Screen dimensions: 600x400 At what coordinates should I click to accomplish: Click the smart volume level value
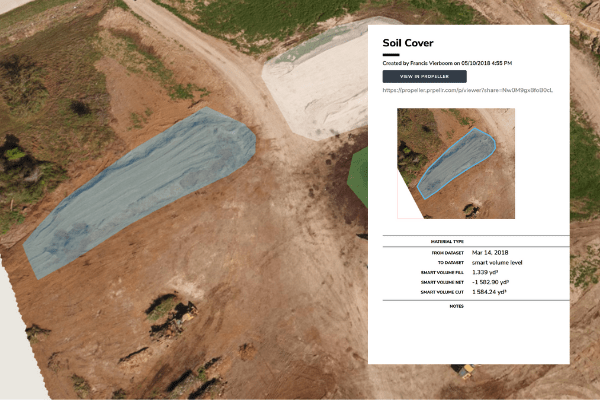point(497,263)
